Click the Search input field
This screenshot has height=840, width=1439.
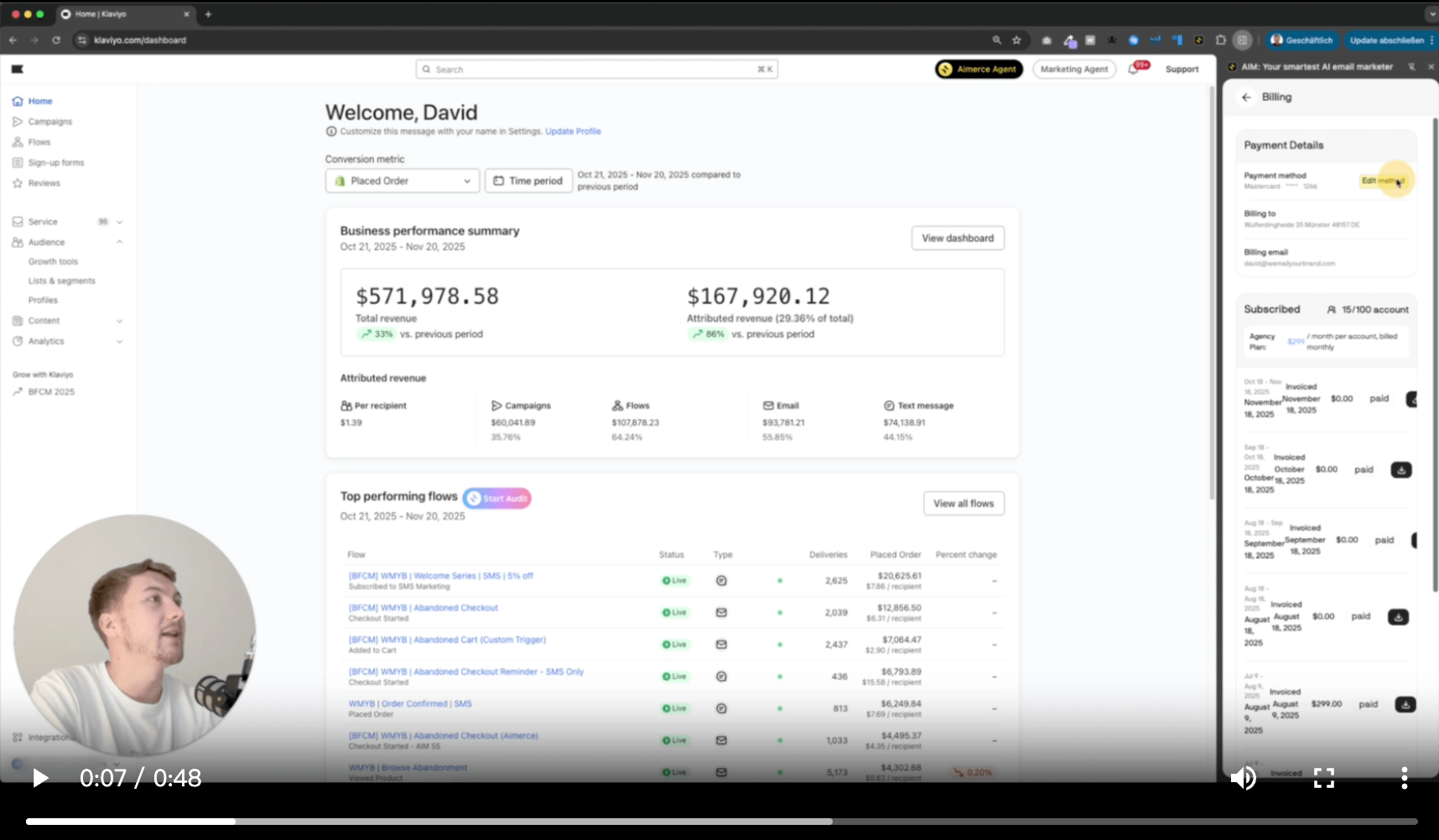pos(595,70)
